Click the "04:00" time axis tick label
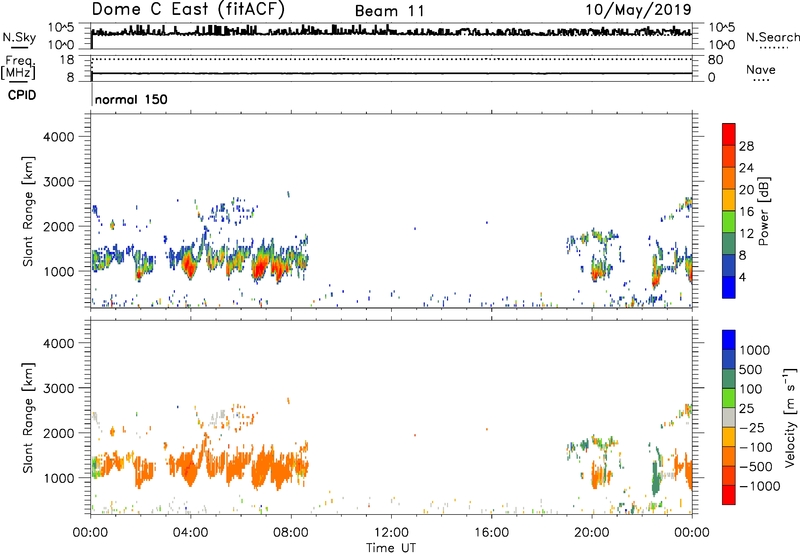The image size is (800, 554). (x=190, y=533)
